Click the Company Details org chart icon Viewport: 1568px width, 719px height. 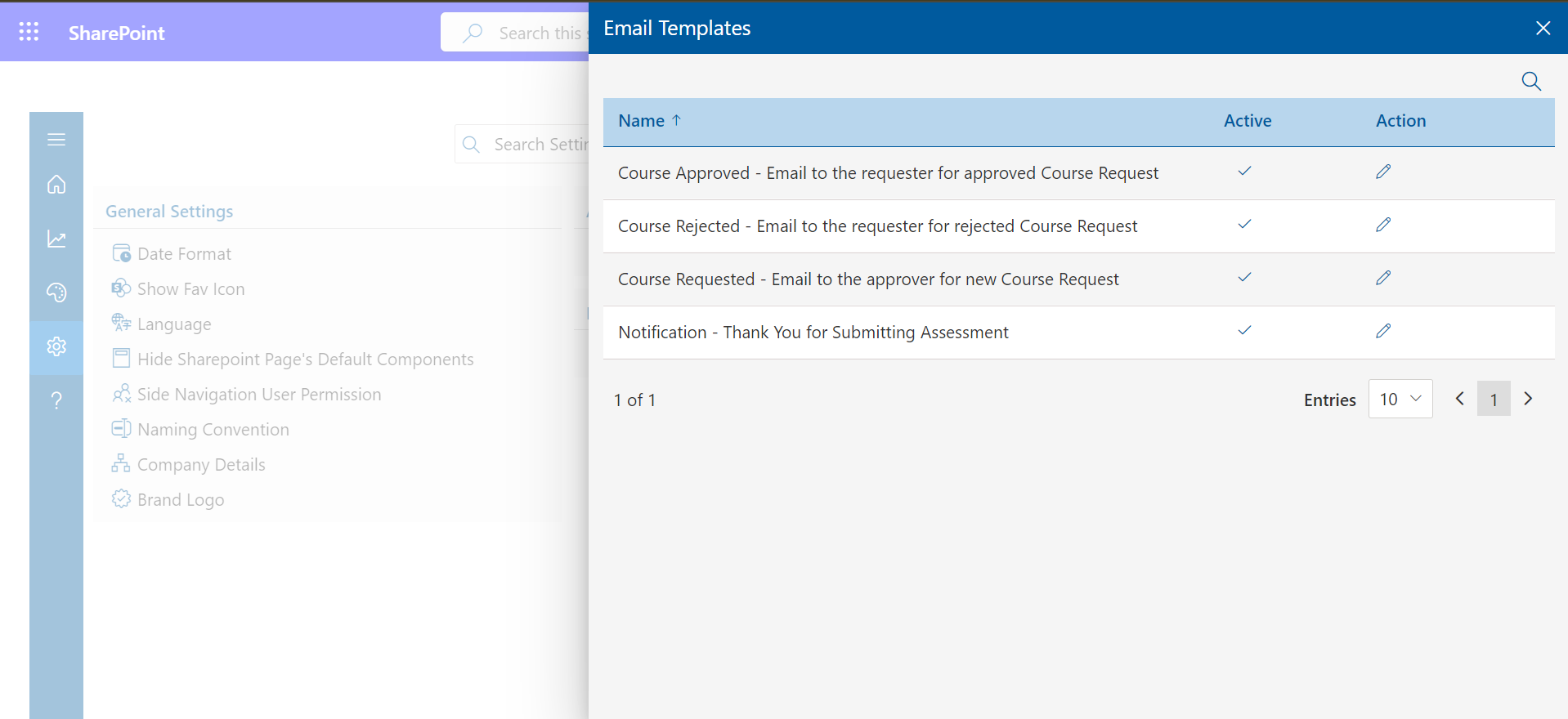point(121,463)
